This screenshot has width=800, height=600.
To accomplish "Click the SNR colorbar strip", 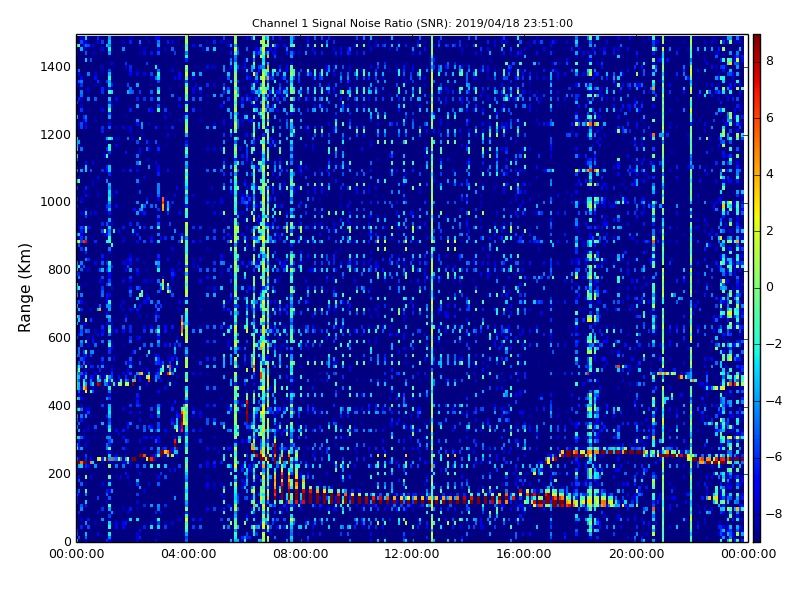I will click(x=757, y=288).
